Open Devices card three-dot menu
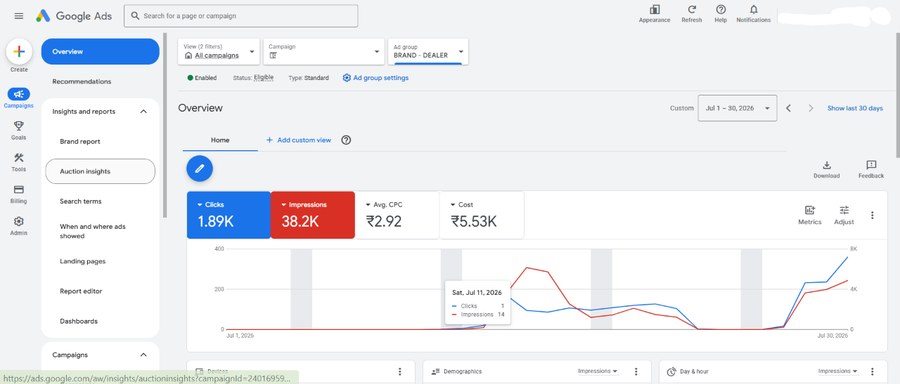 [400, 372]
